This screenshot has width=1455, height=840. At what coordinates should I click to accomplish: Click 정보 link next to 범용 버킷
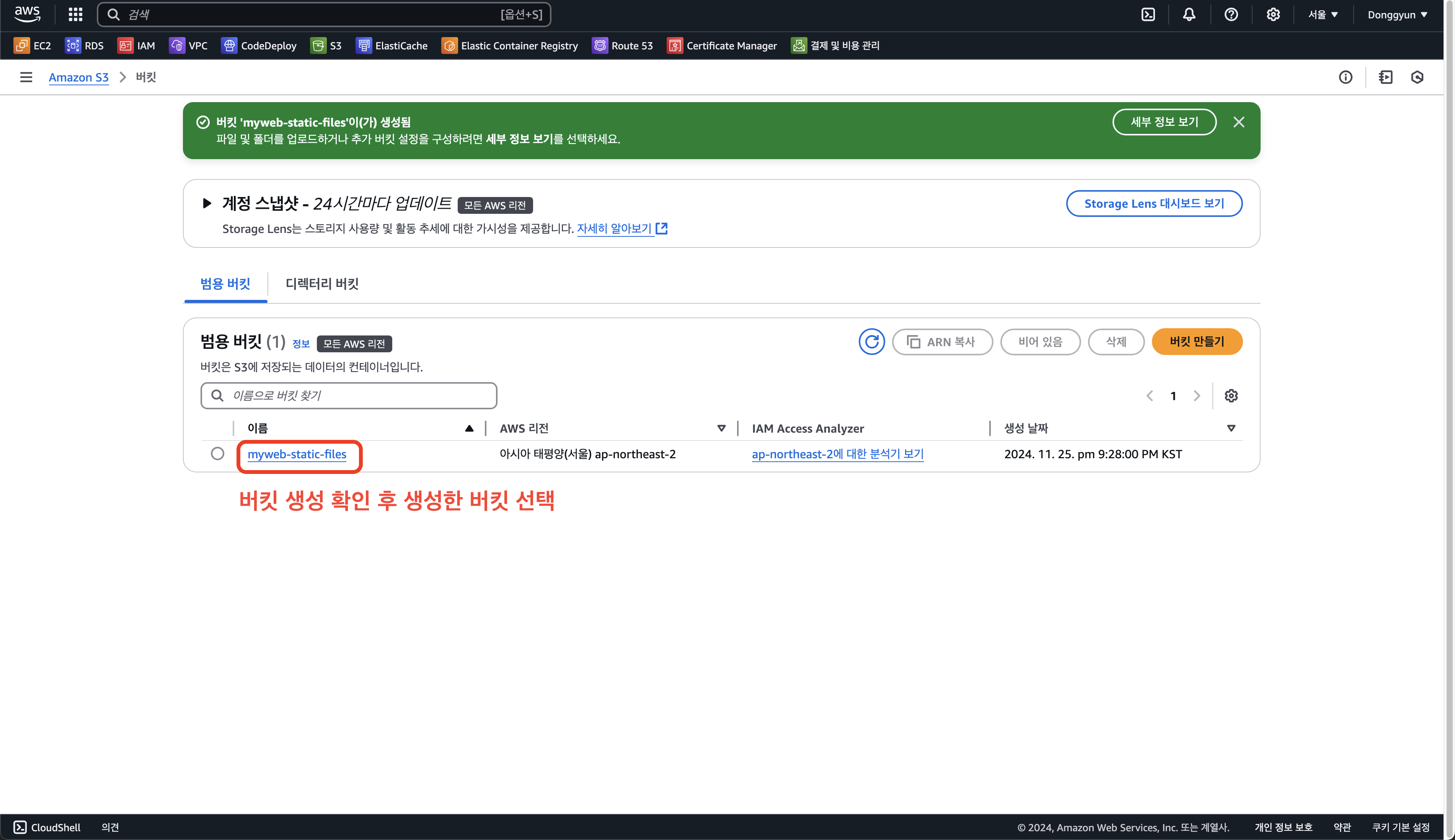(301, 344)
